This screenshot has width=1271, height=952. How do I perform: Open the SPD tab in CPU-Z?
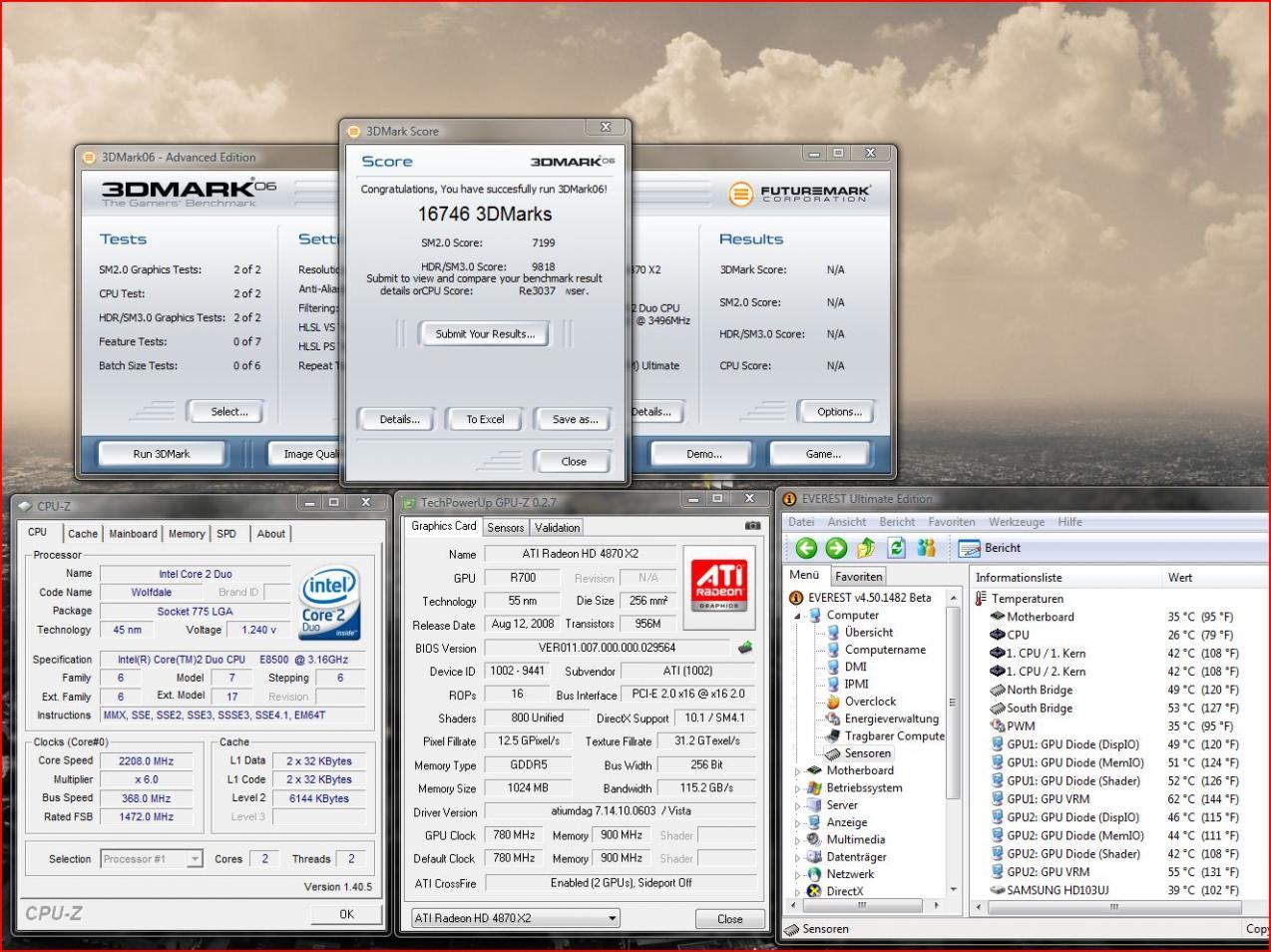click(x=227, y=534)
